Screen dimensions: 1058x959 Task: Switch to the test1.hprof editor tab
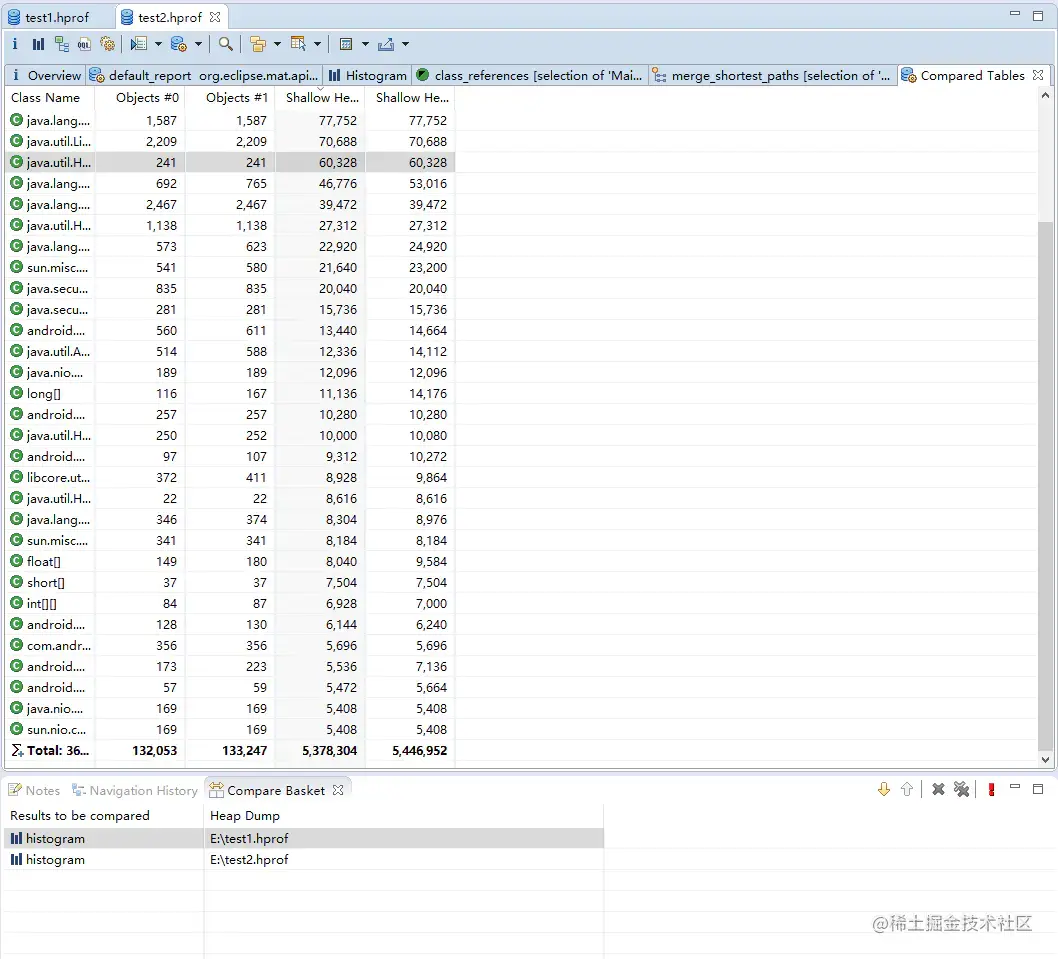[x=57, y=18]
